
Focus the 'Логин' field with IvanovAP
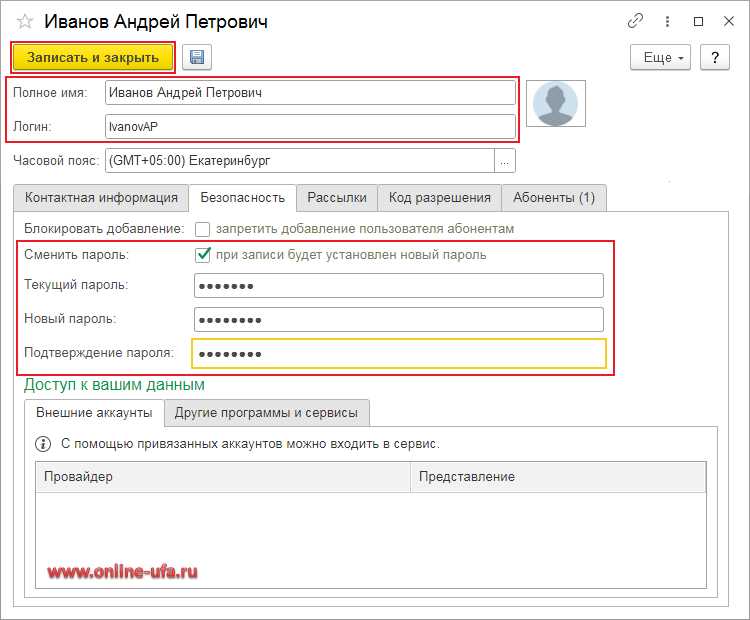(x=310, y=127)
